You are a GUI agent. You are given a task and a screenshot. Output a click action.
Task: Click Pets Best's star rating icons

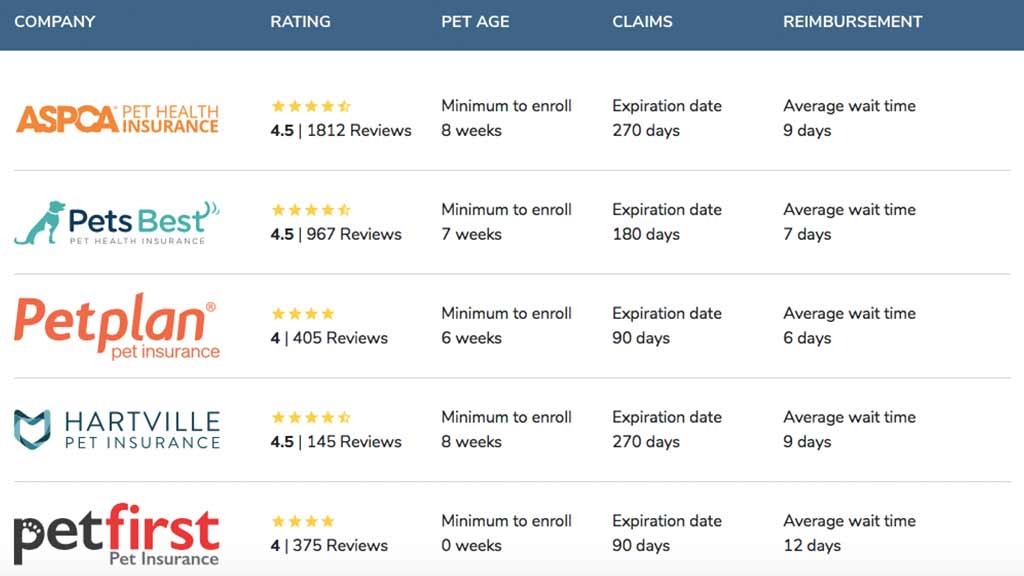click(x=312, y=210)
